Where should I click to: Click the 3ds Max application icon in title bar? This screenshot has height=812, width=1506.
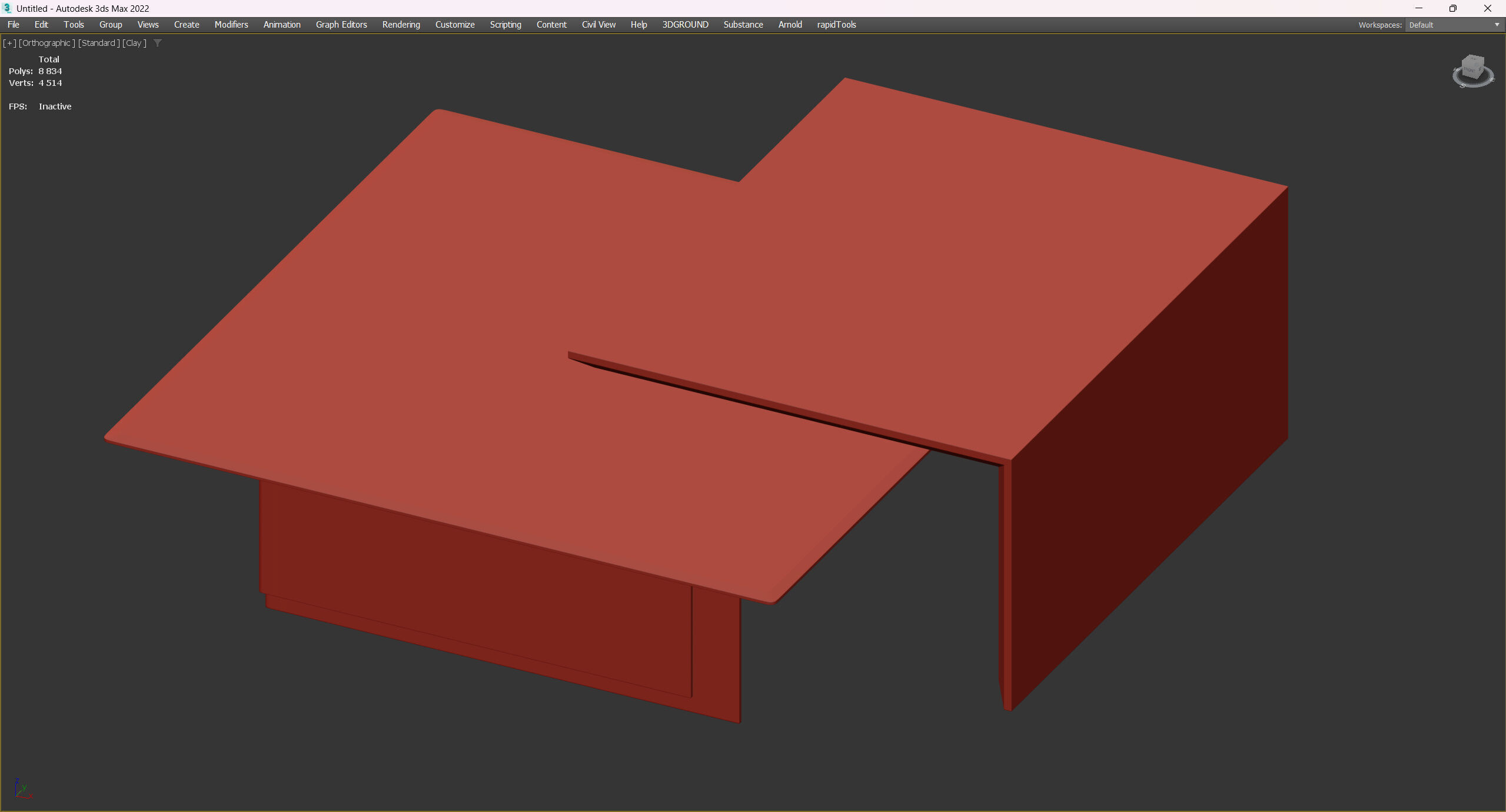(x=7, y=8)
